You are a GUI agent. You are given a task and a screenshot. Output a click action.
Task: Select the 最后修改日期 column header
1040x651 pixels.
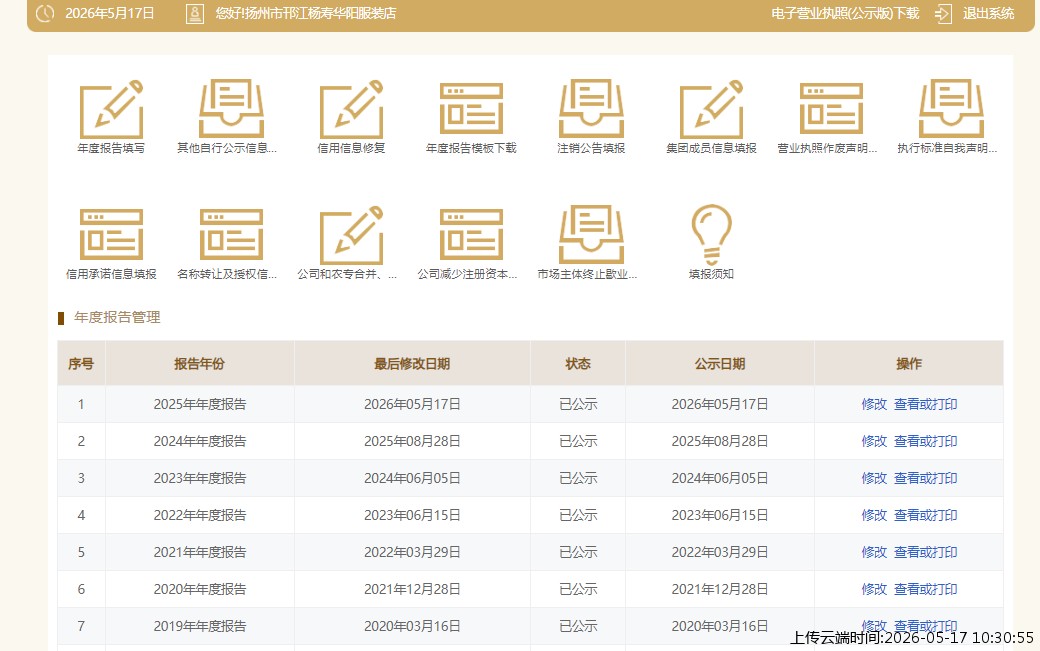[x=412, y=363]
